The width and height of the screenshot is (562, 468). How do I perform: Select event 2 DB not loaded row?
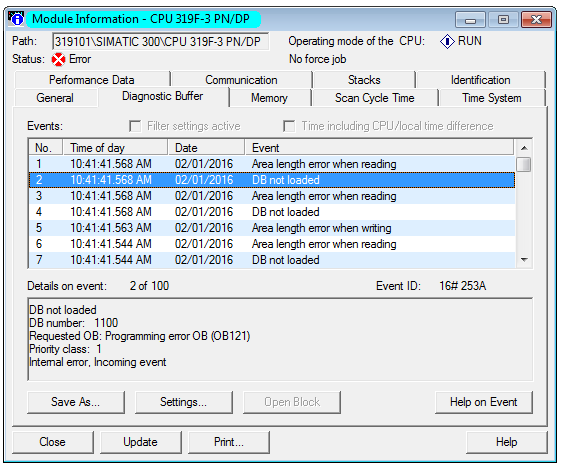(272, 180)
